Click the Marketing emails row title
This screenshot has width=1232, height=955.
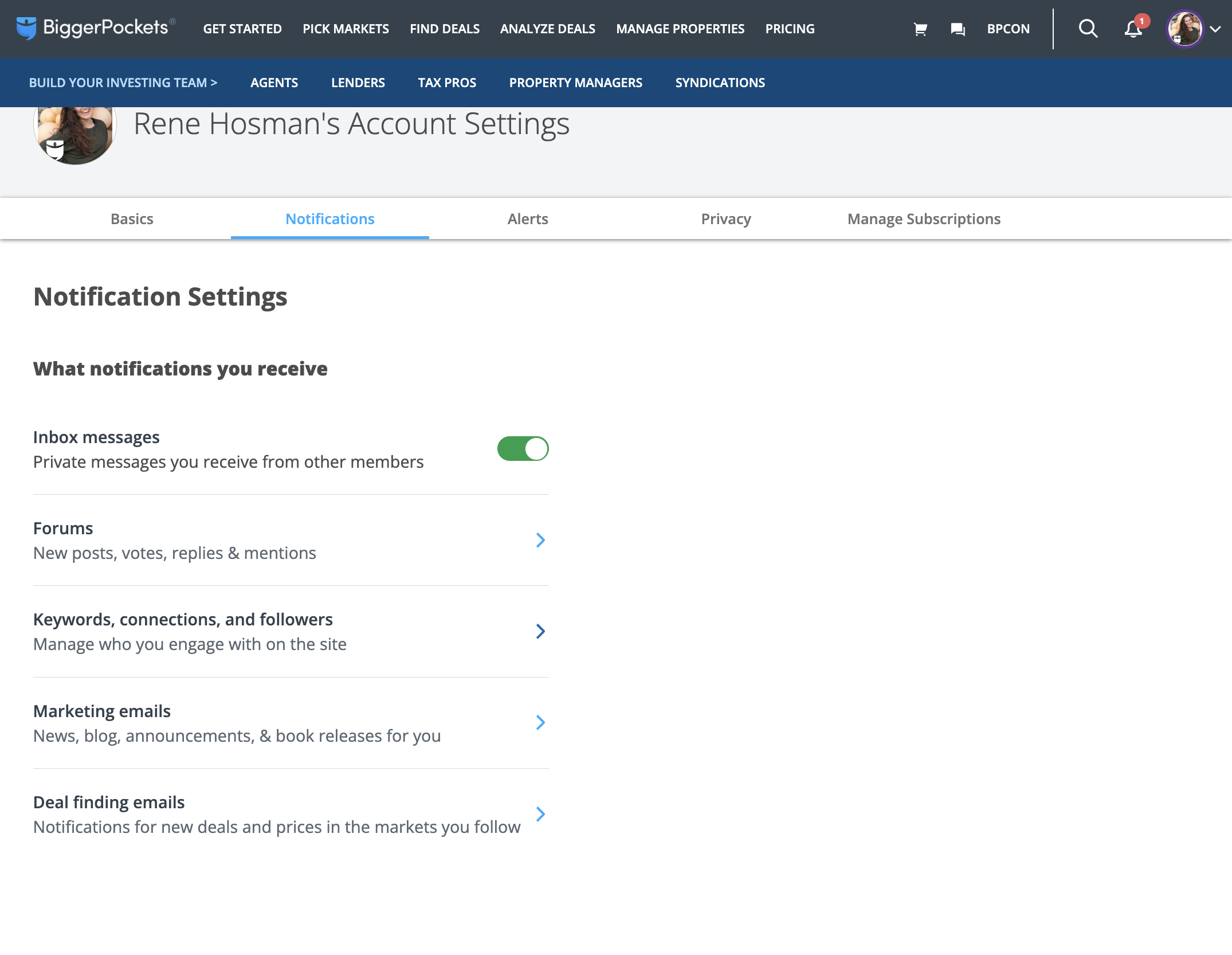(102, 711)
